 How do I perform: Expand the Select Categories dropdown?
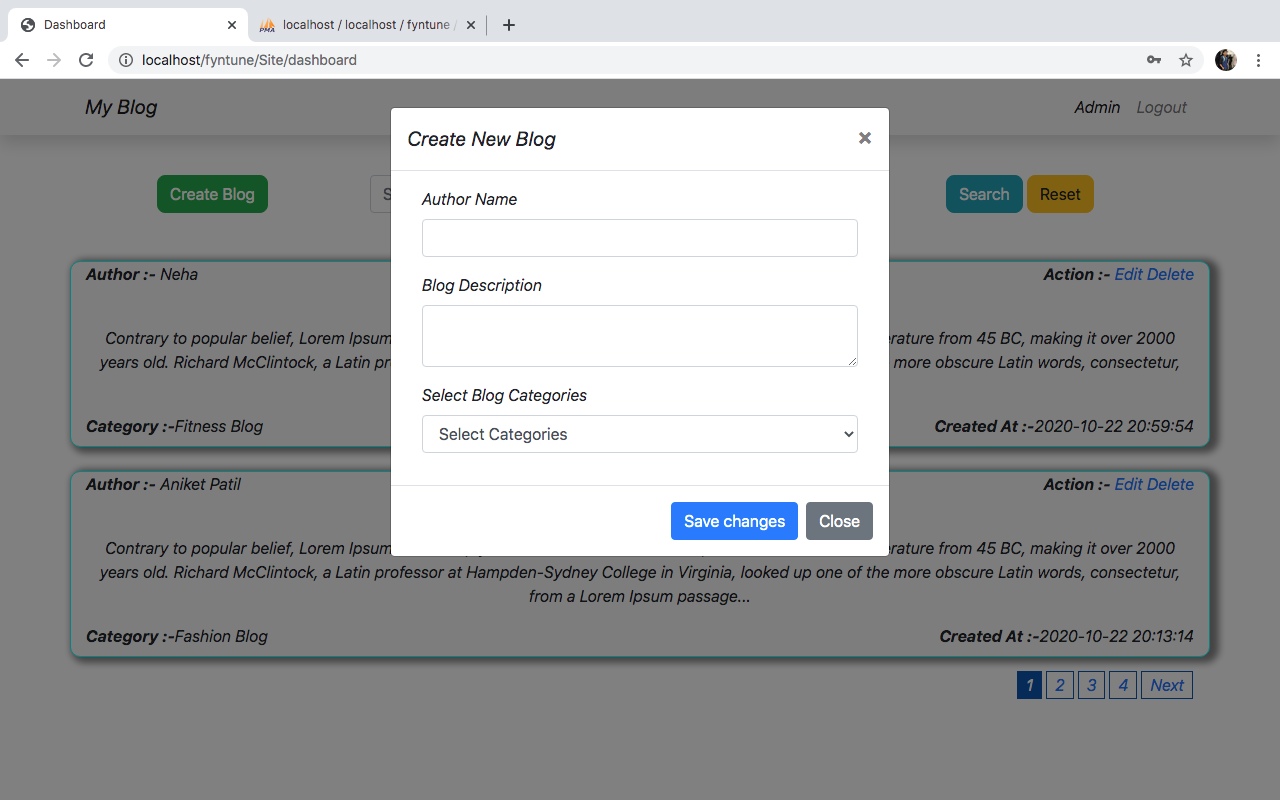point(640,434)
